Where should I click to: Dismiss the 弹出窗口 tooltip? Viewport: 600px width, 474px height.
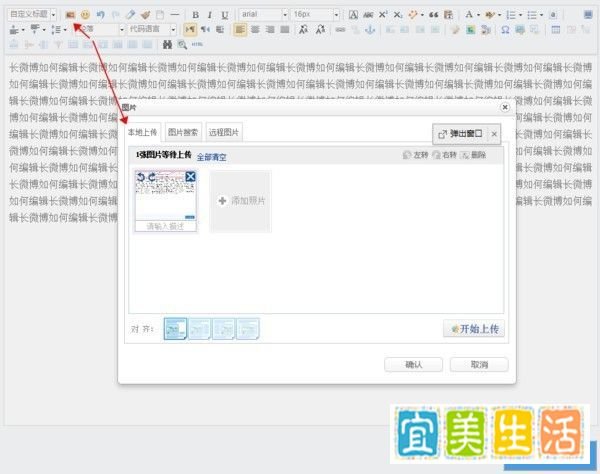pyautogui.click(x=494, y=134)
